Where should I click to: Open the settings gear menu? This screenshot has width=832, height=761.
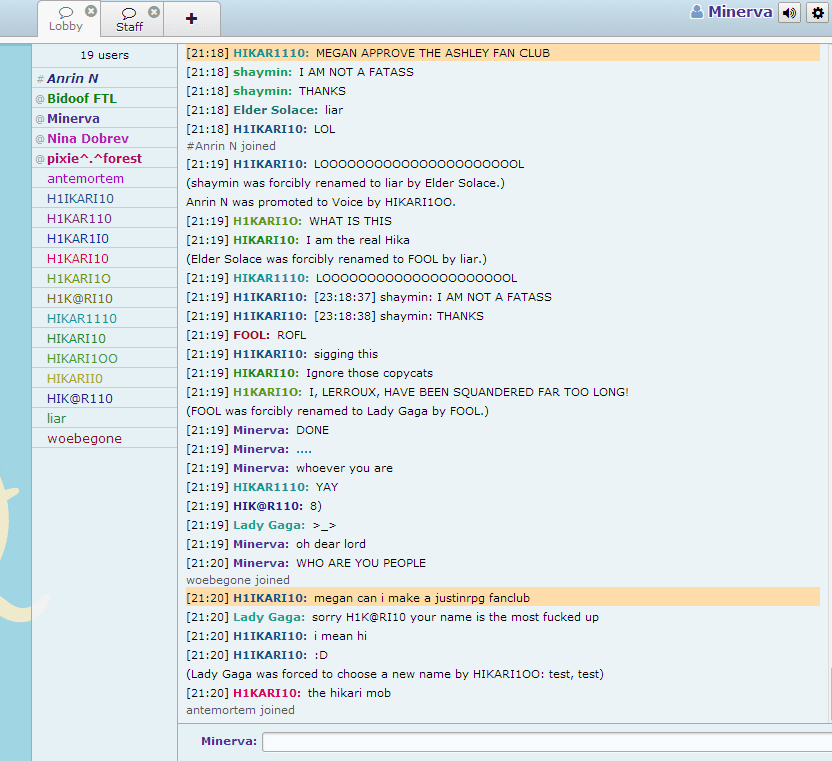(x=818, y=13)
